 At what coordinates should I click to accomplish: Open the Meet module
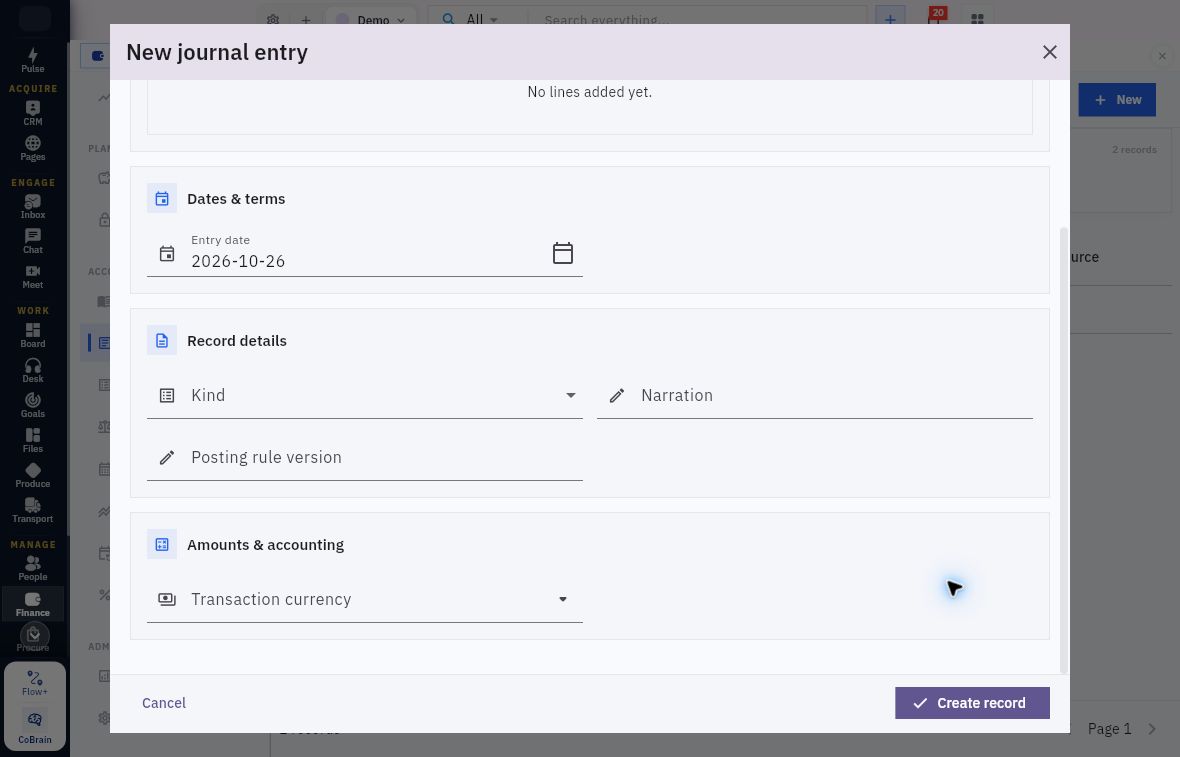[x=32, y=277]
